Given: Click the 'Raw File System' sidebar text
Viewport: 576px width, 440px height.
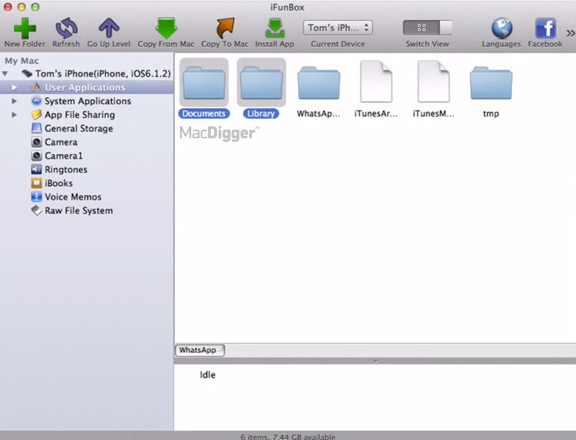Looking at the screenshot, I should click(x=79, y=211).
